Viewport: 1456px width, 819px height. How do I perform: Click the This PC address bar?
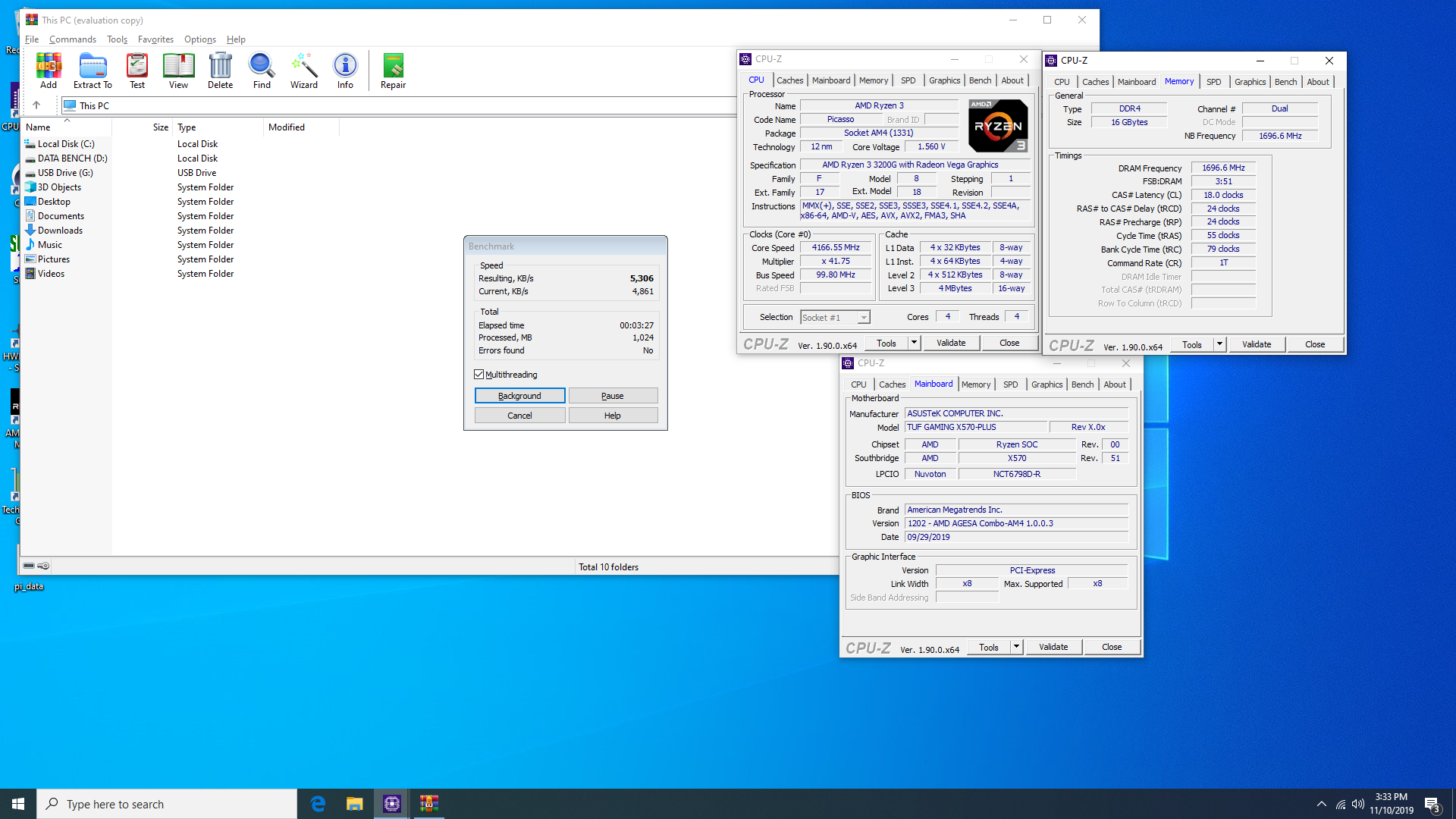398,105
